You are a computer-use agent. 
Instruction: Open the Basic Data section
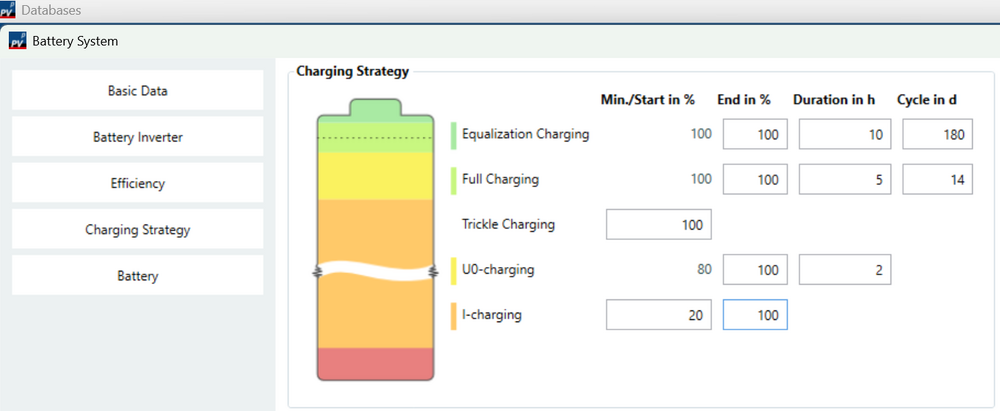(138, 90)
